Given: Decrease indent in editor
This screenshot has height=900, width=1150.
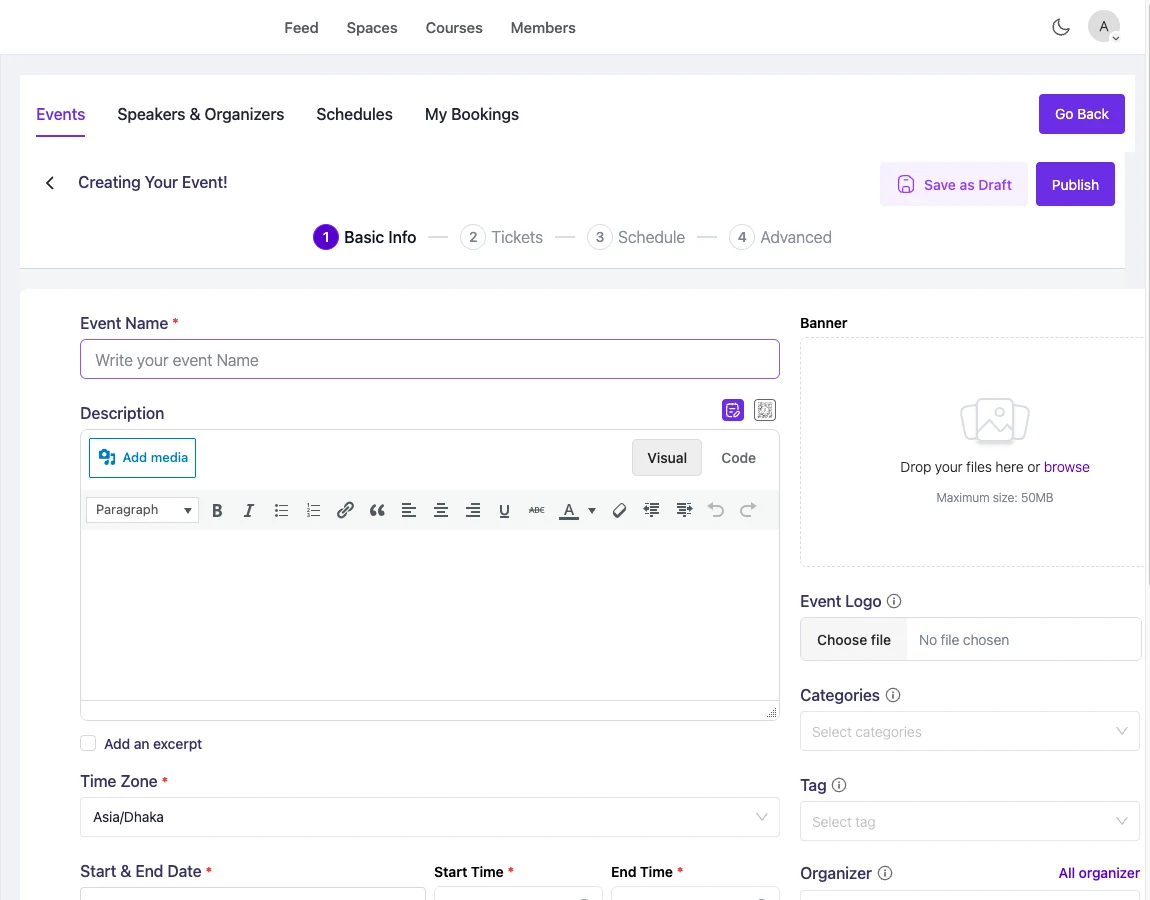Looking at the screenshot, I should [651, 511].
